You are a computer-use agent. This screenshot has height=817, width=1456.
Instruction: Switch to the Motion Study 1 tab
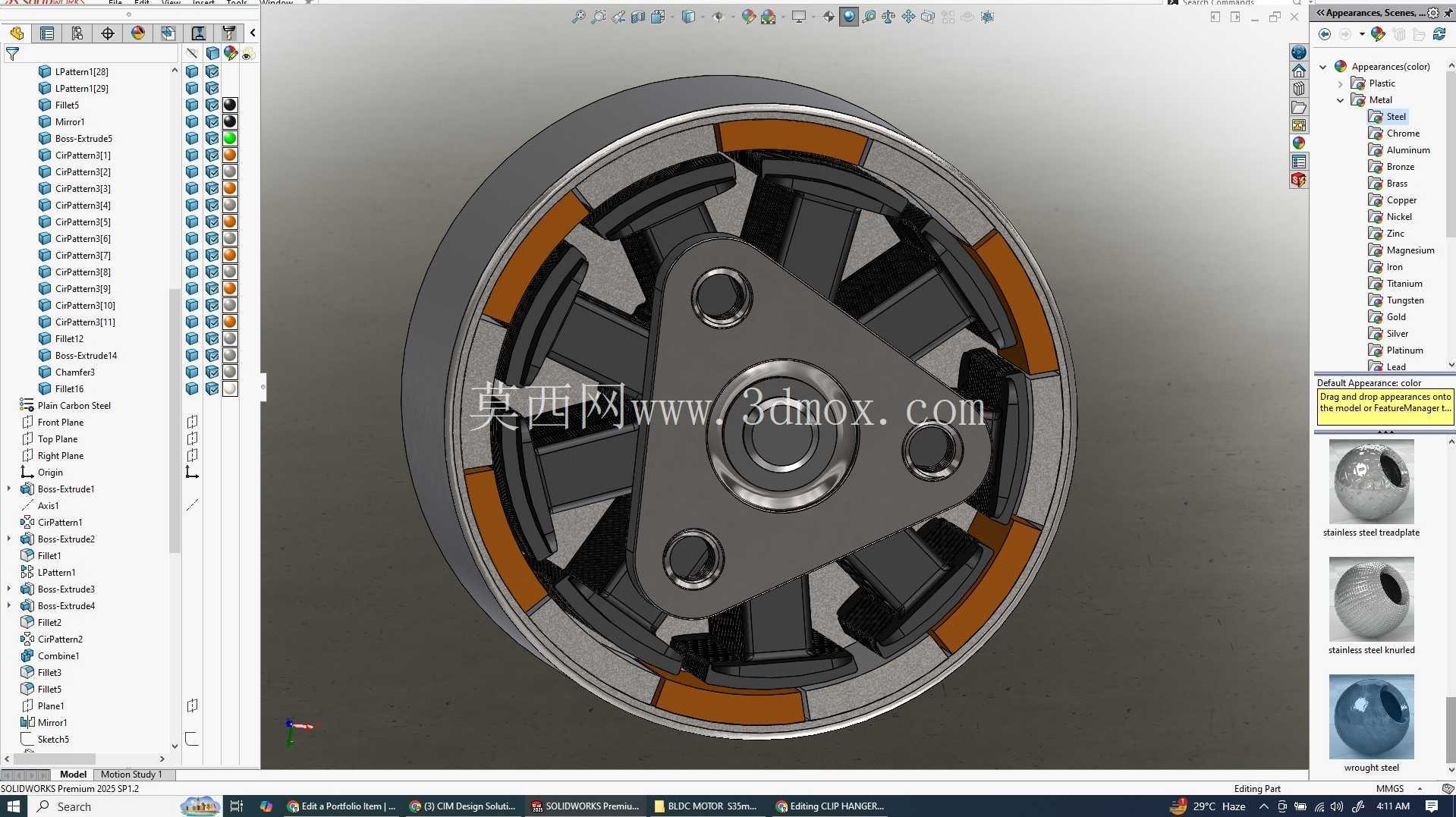point(131,774)
